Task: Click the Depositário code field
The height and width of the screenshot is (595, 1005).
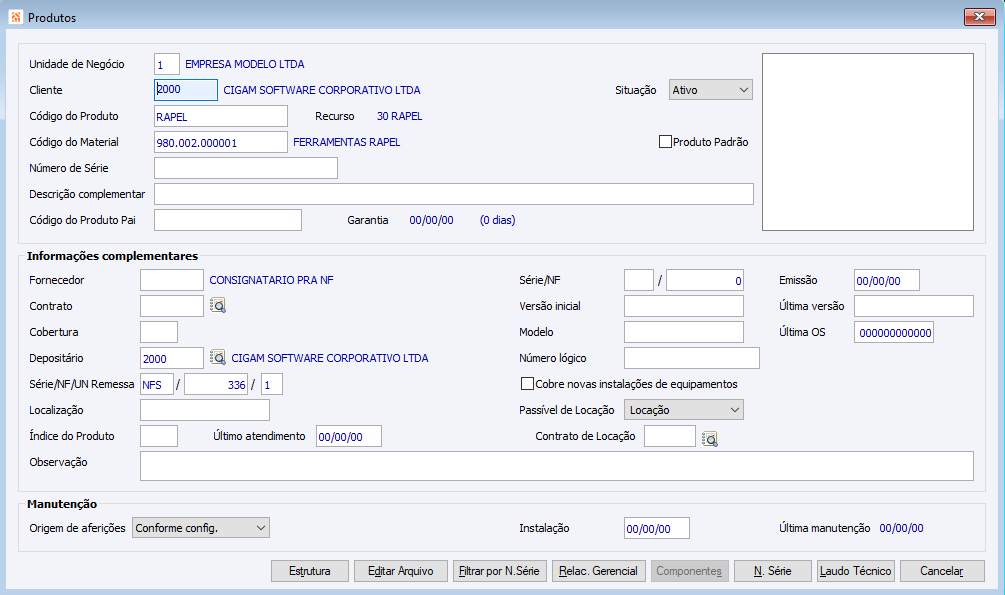Action: (172, 358)
